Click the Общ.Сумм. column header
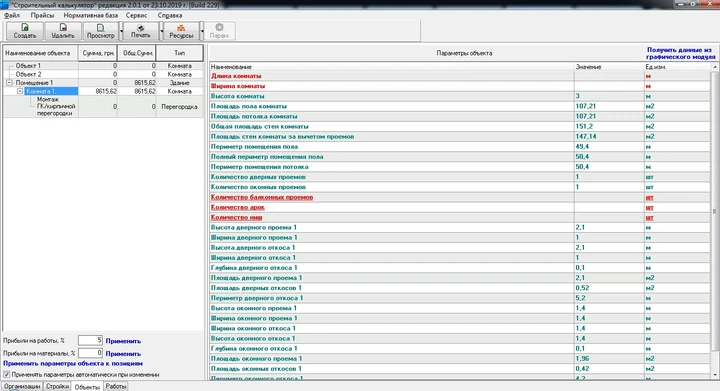The height and width of the screenshot is (391, 720). 137,53
